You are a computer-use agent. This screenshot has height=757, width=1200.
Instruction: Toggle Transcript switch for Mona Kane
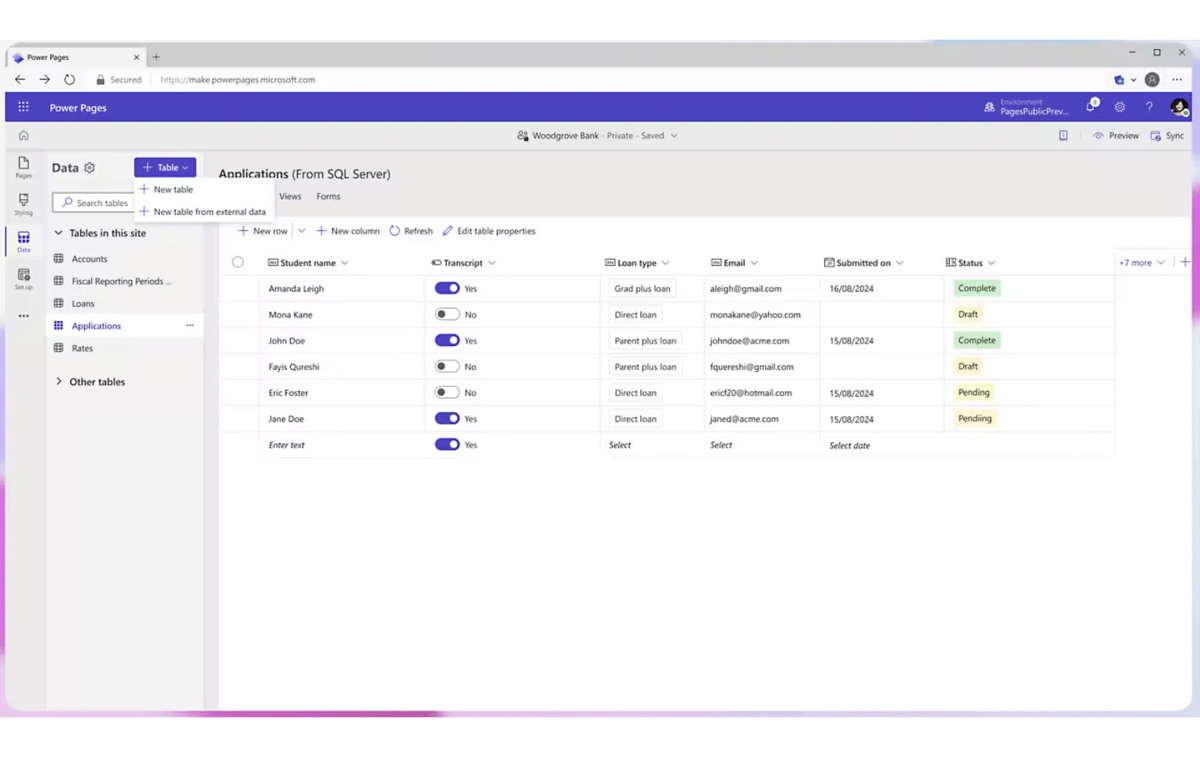447,314
